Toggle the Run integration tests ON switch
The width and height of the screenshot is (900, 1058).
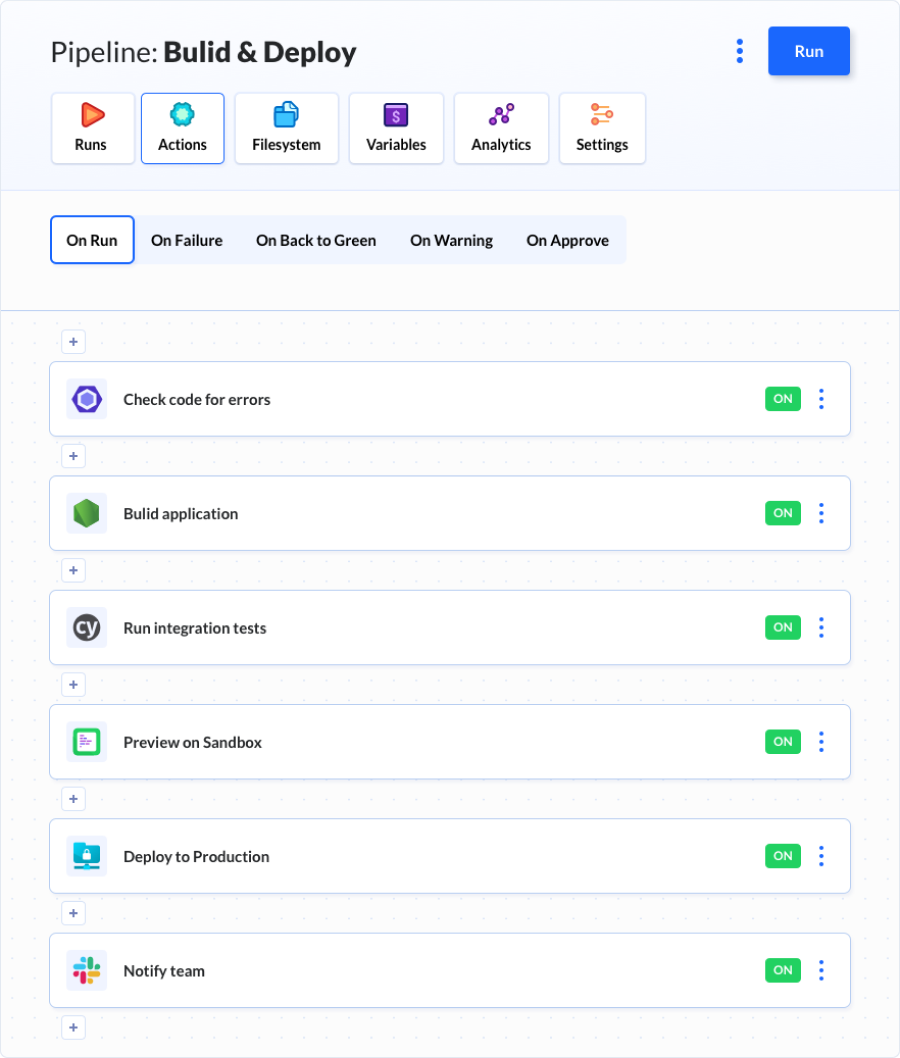tap(783, 627)
